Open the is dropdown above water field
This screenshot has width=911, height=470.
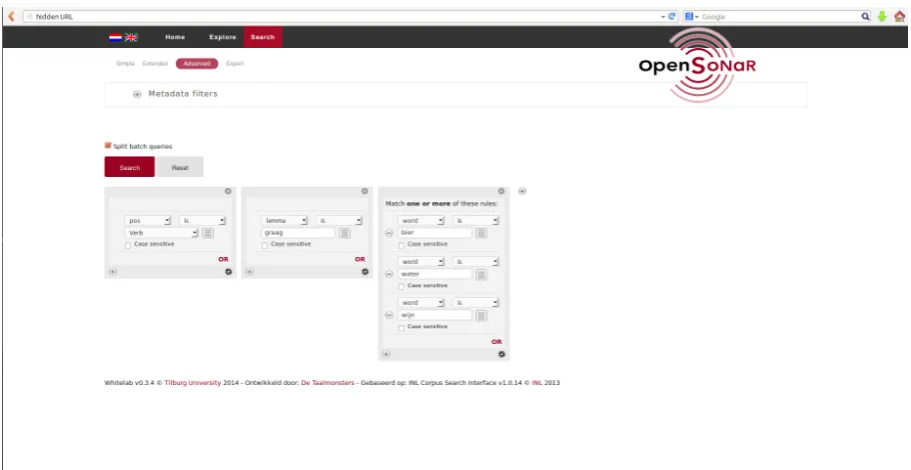tap(476, 262)
